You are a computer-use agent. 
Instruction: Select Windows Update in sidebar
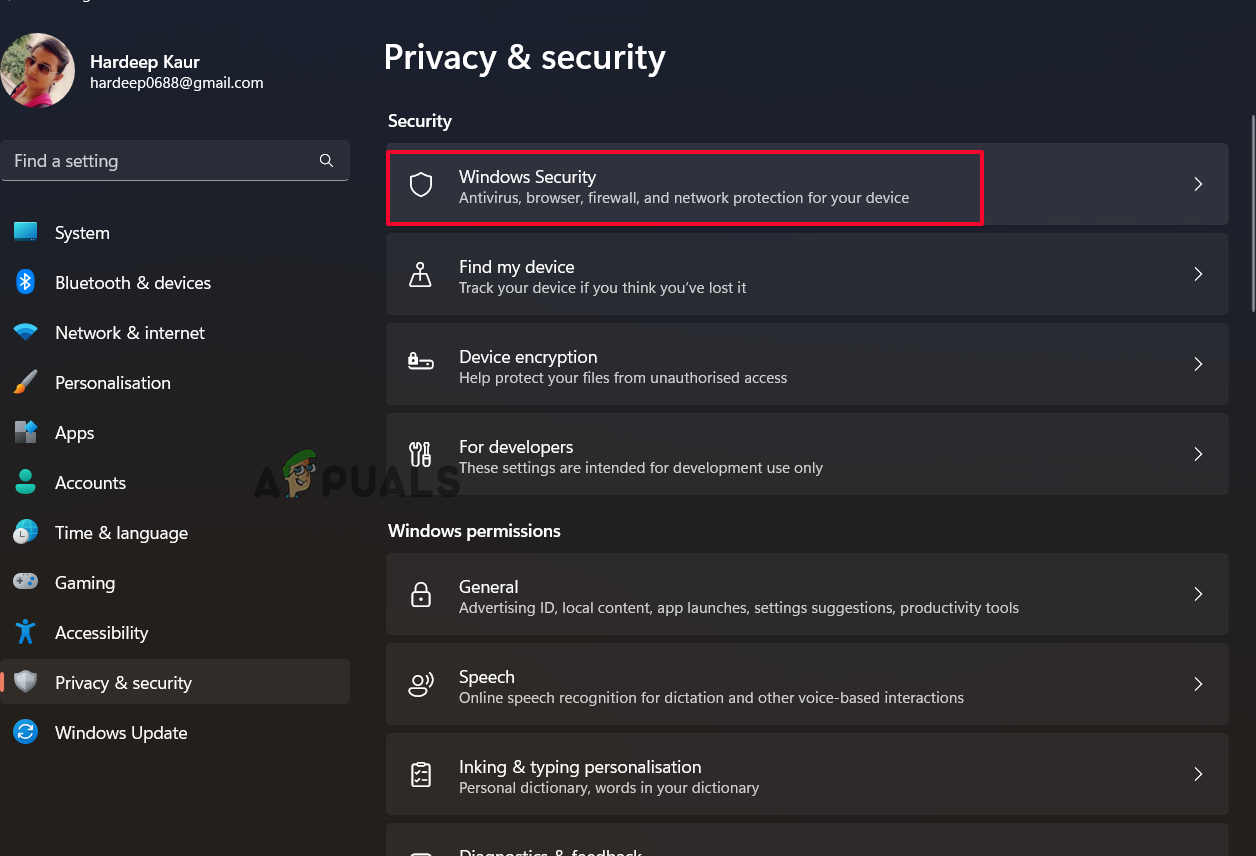[x=121, y=733]
